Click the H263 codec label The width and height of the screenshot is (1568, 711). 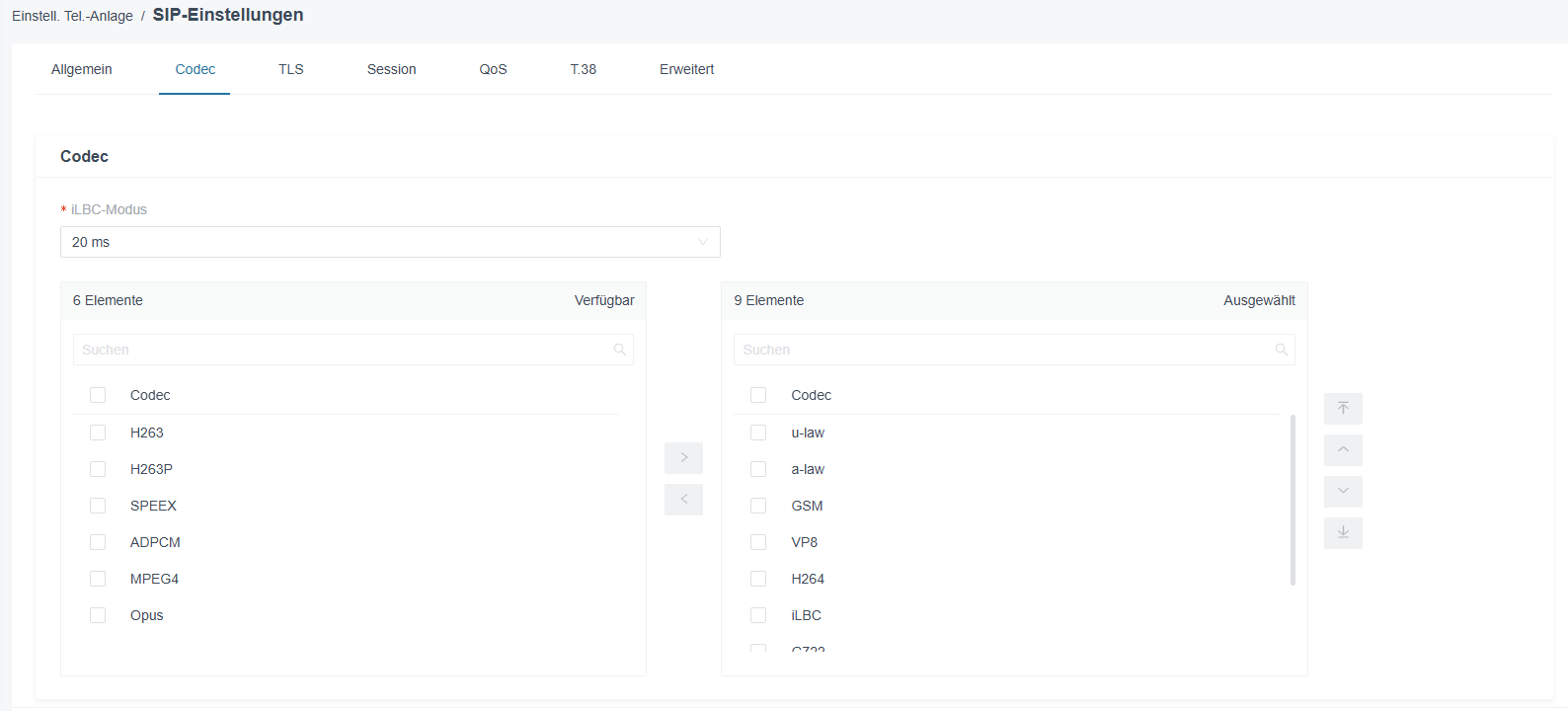pyautogui.click(x=147, y=433)
